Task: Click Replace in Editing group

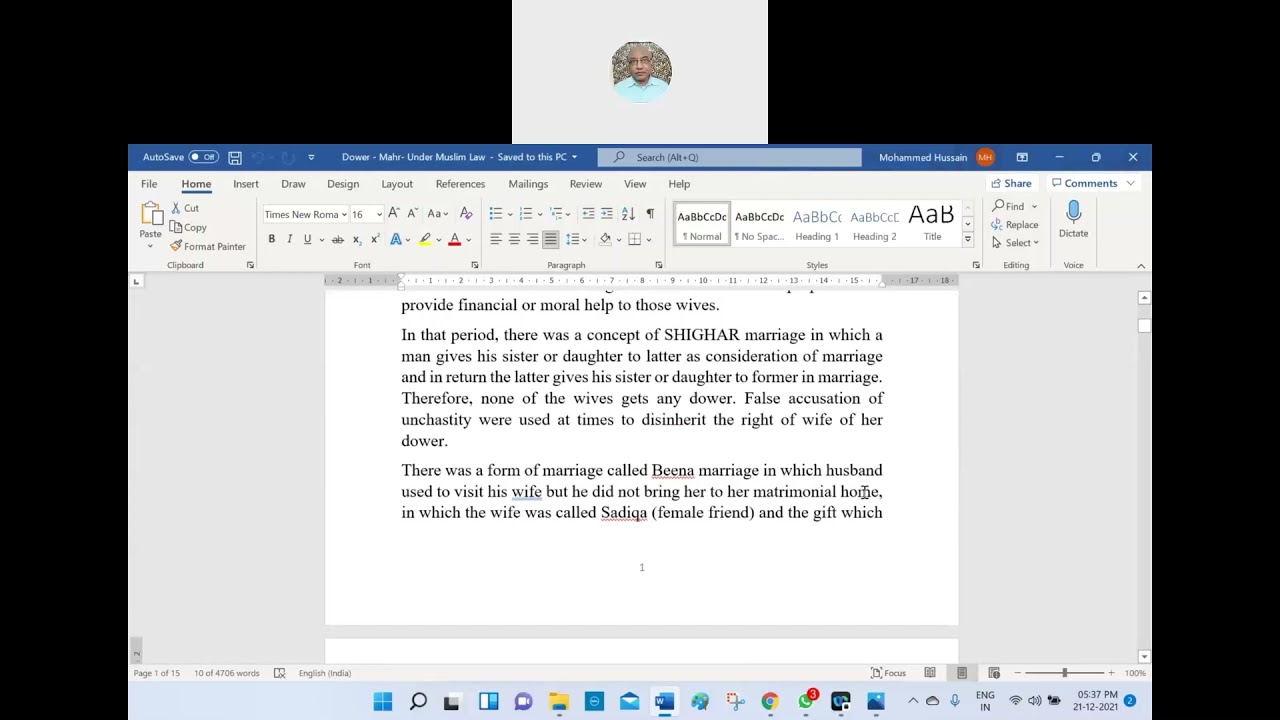Action: point(1015,225)
